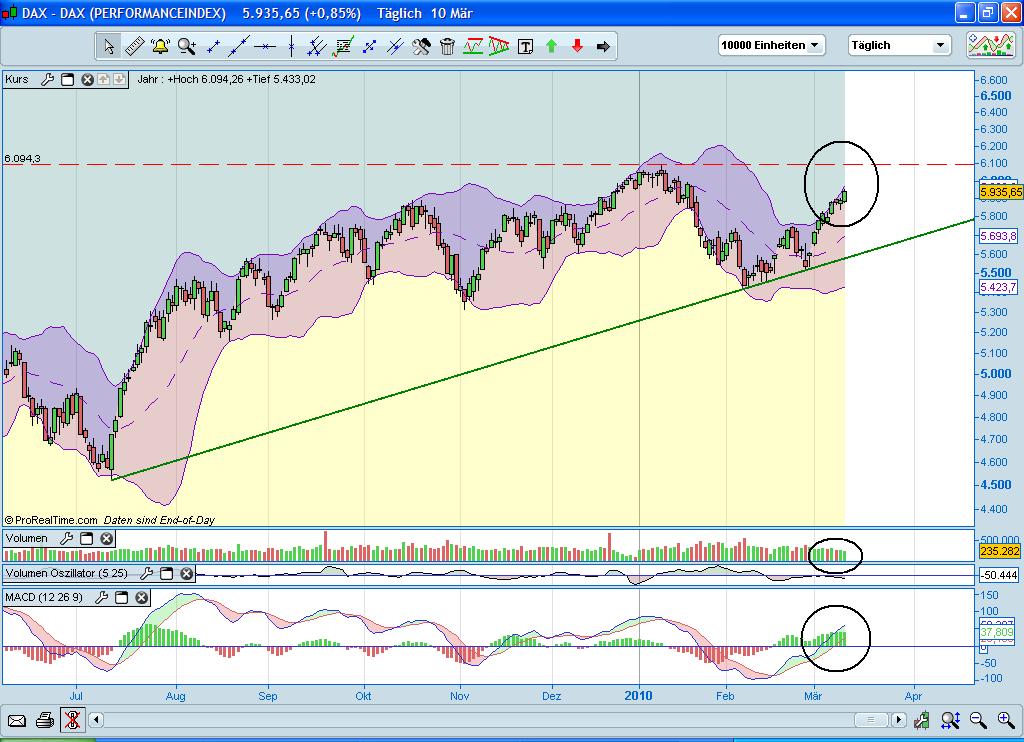Click the candlestick chart-type icon at bottom
Screen dimensions: 1024x742
pos(922,720)
